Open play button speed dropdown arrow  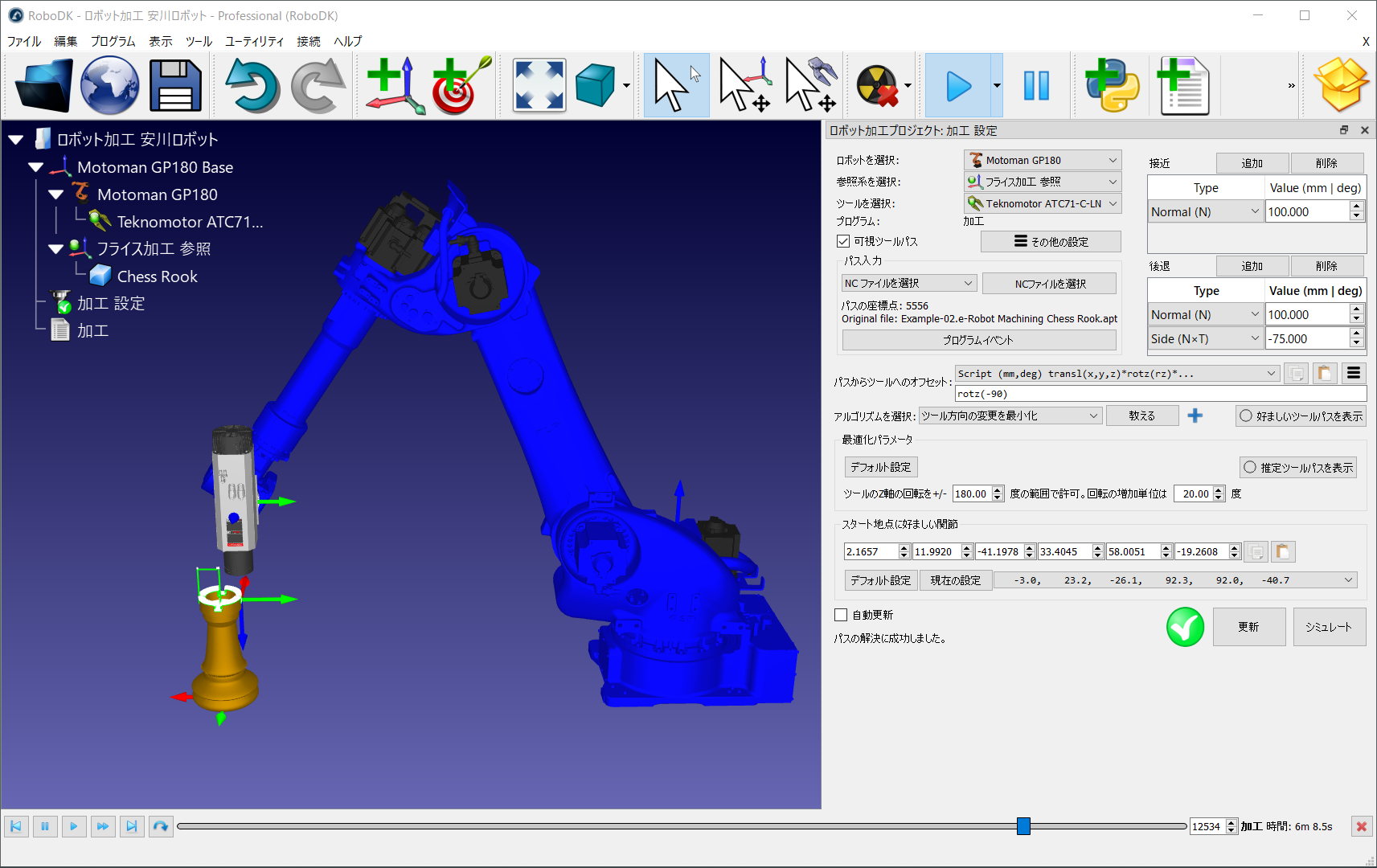(x=997, y=85)
